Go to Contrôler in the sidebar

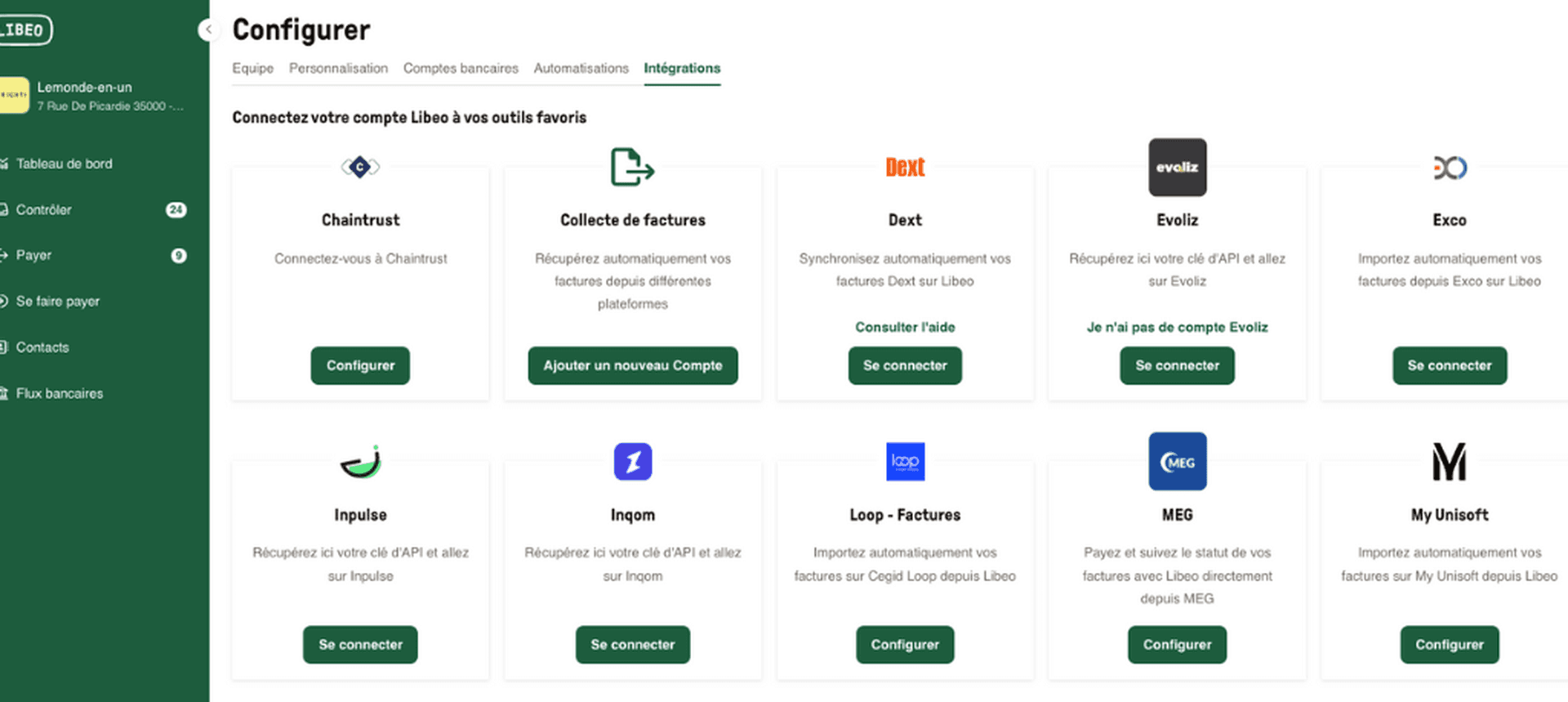(x=43, y=210)
